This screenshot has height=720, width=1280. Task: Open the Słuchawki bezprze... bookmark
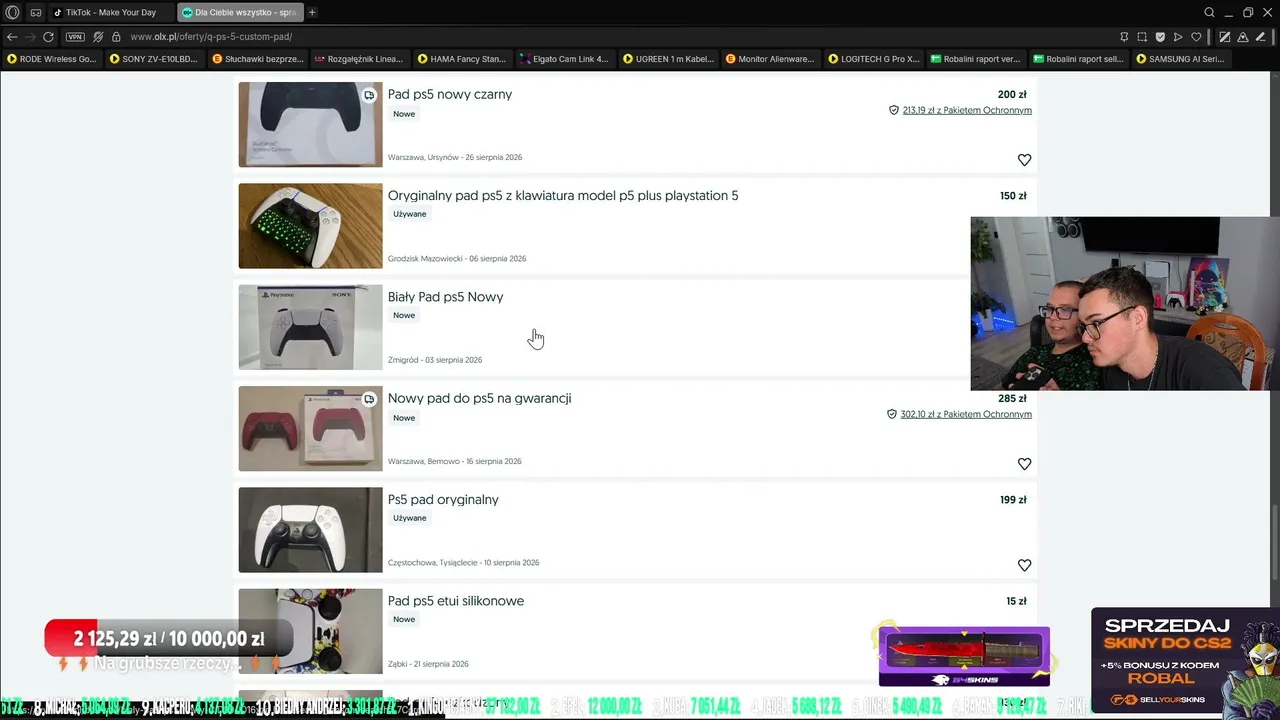pos(257,59)
